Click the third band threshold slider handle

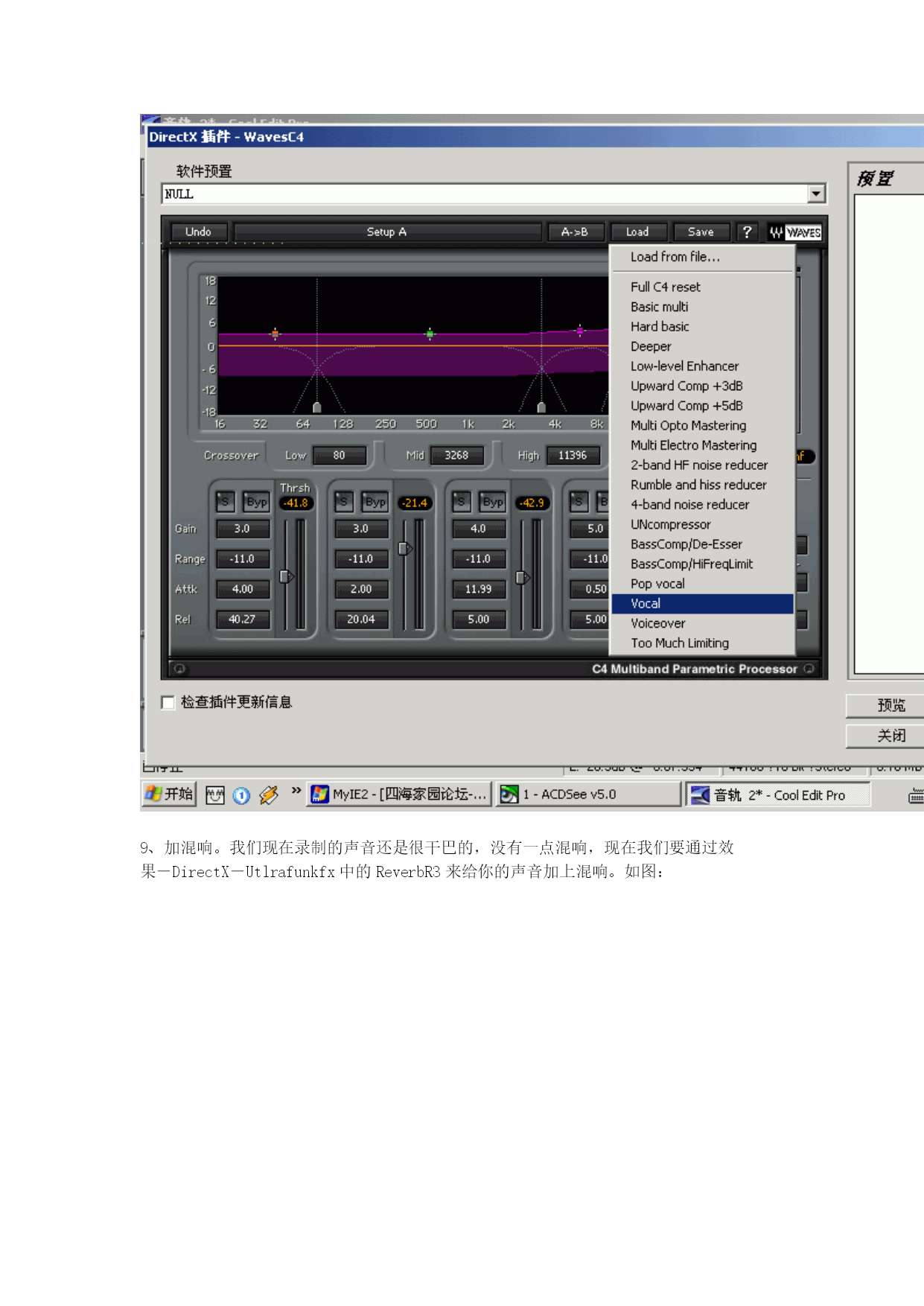pos(523,577)
